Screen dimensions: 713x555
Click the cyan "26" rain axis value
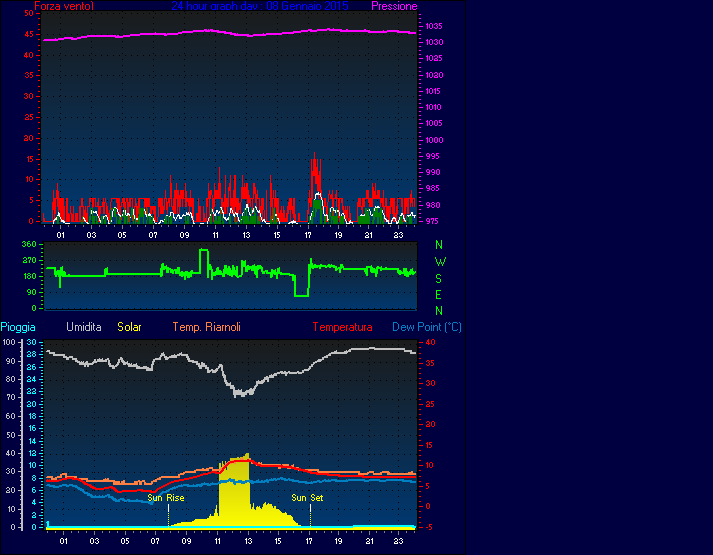coord(32,367)
